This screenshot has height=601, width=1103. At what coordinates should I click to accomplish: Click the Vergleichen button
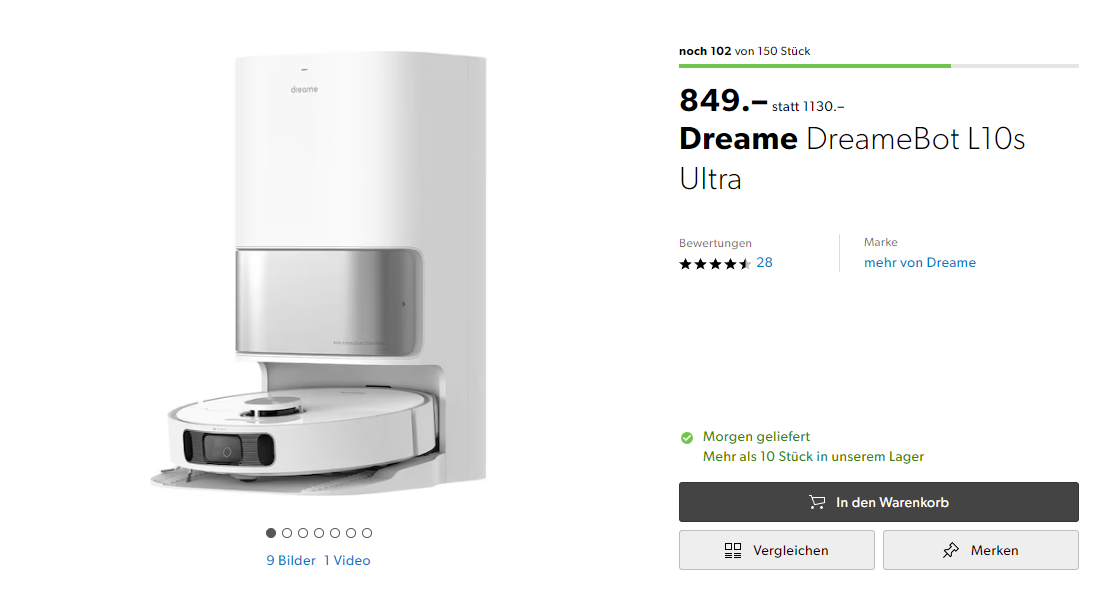777,550
